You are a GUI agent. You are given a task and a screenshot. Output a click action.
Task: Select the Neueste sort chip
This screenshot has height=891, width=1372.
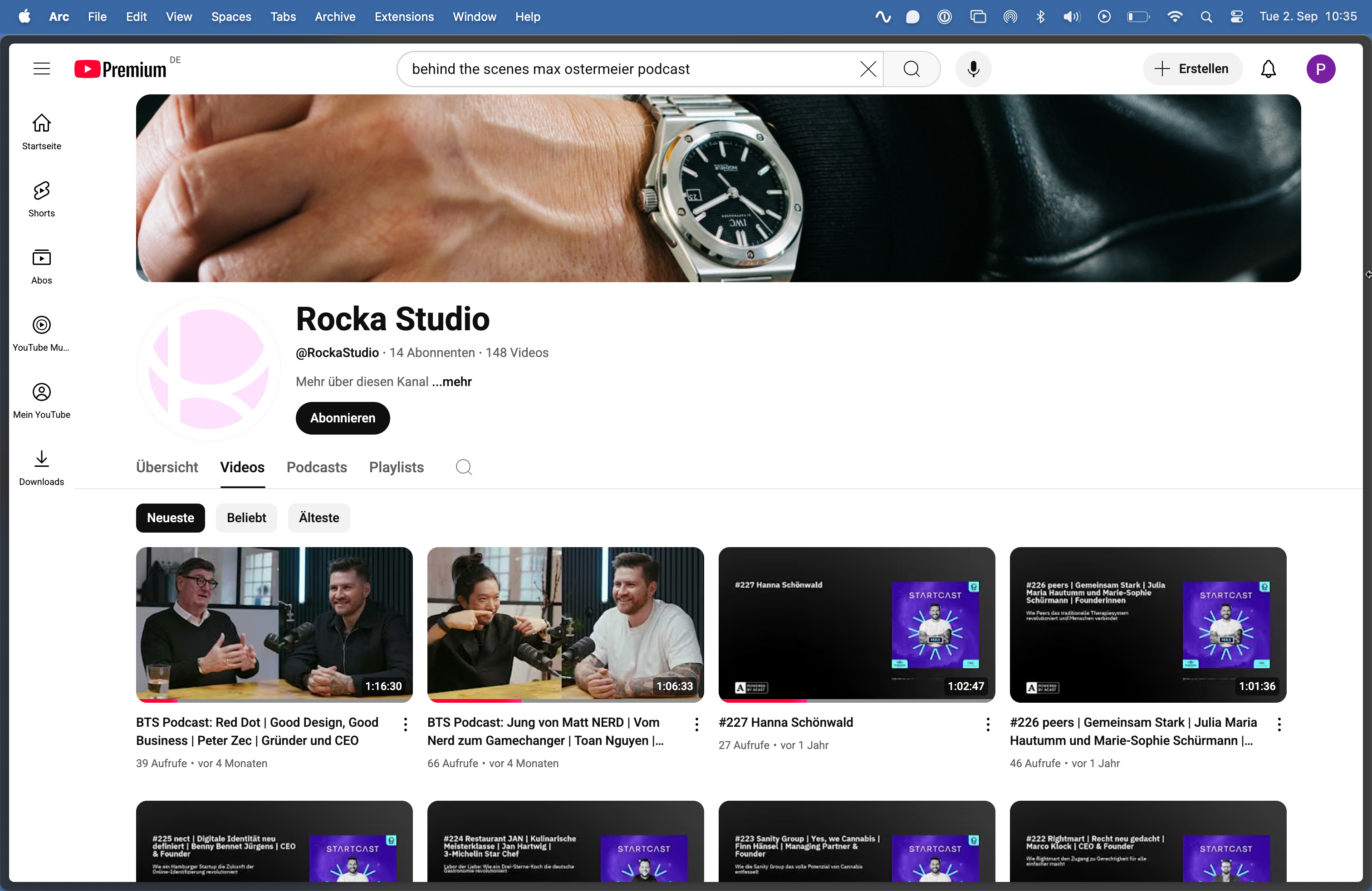pos(170,518)
